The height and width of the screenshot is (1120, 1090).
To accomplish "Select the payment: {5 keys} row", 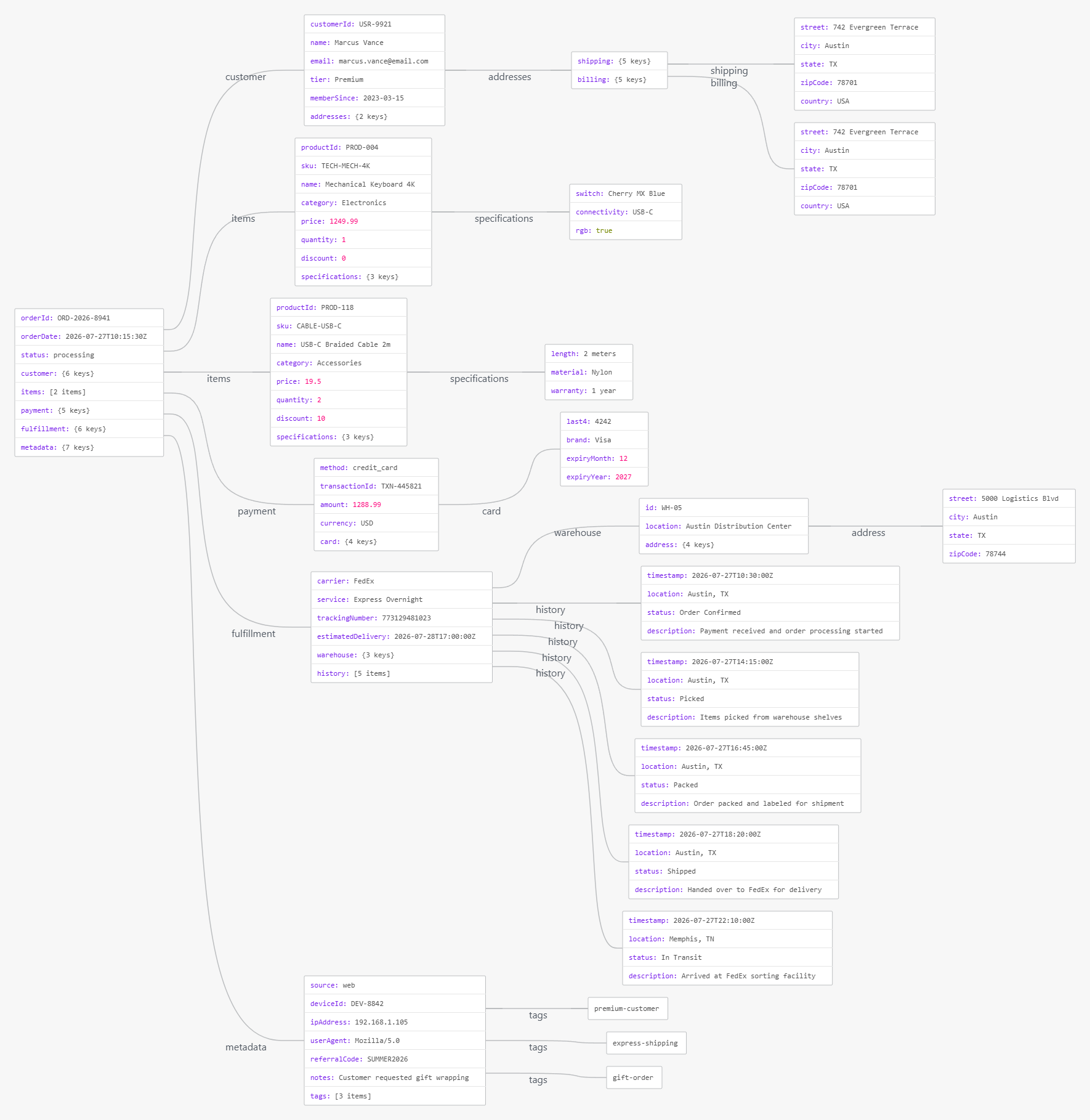I will [89, 410].
